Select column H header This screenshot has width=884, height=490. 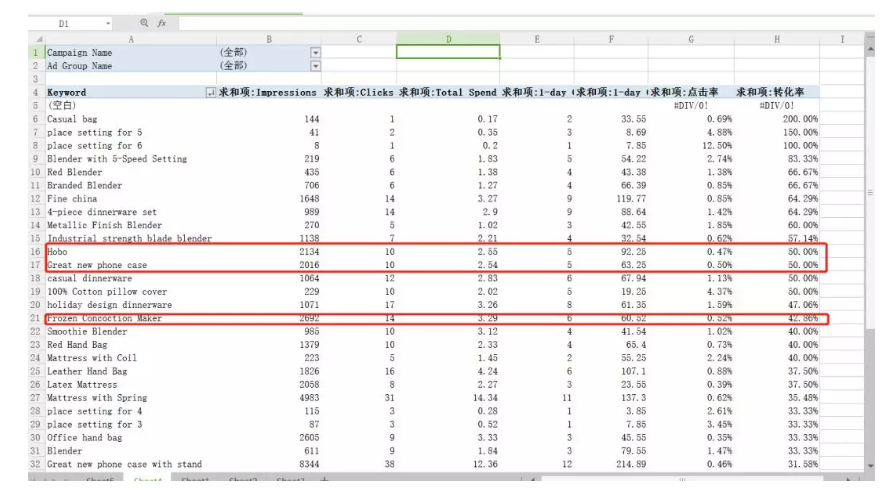[x=777, y=39]
